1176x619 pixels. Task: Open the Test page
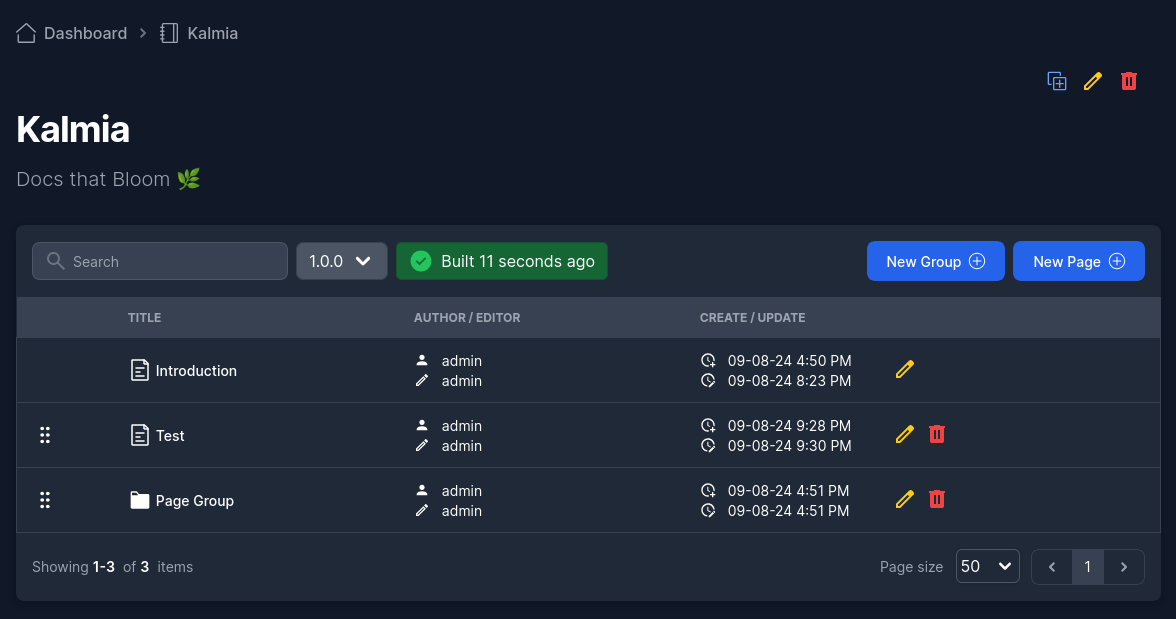[170, 435]
